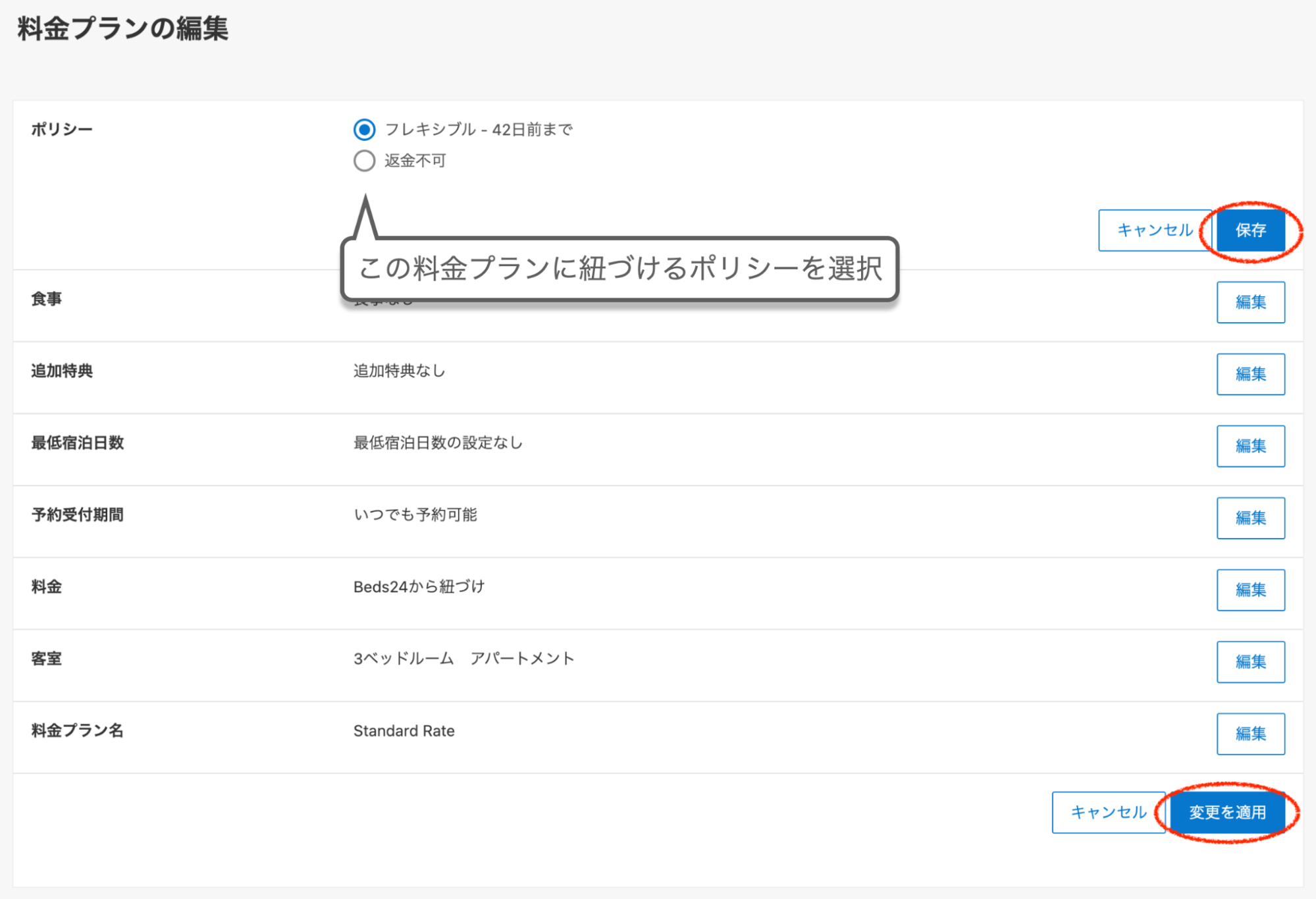Apply changes with 変更を適用 button
This screenshot has height=899, width=1316.
(x=1227, y=812)
